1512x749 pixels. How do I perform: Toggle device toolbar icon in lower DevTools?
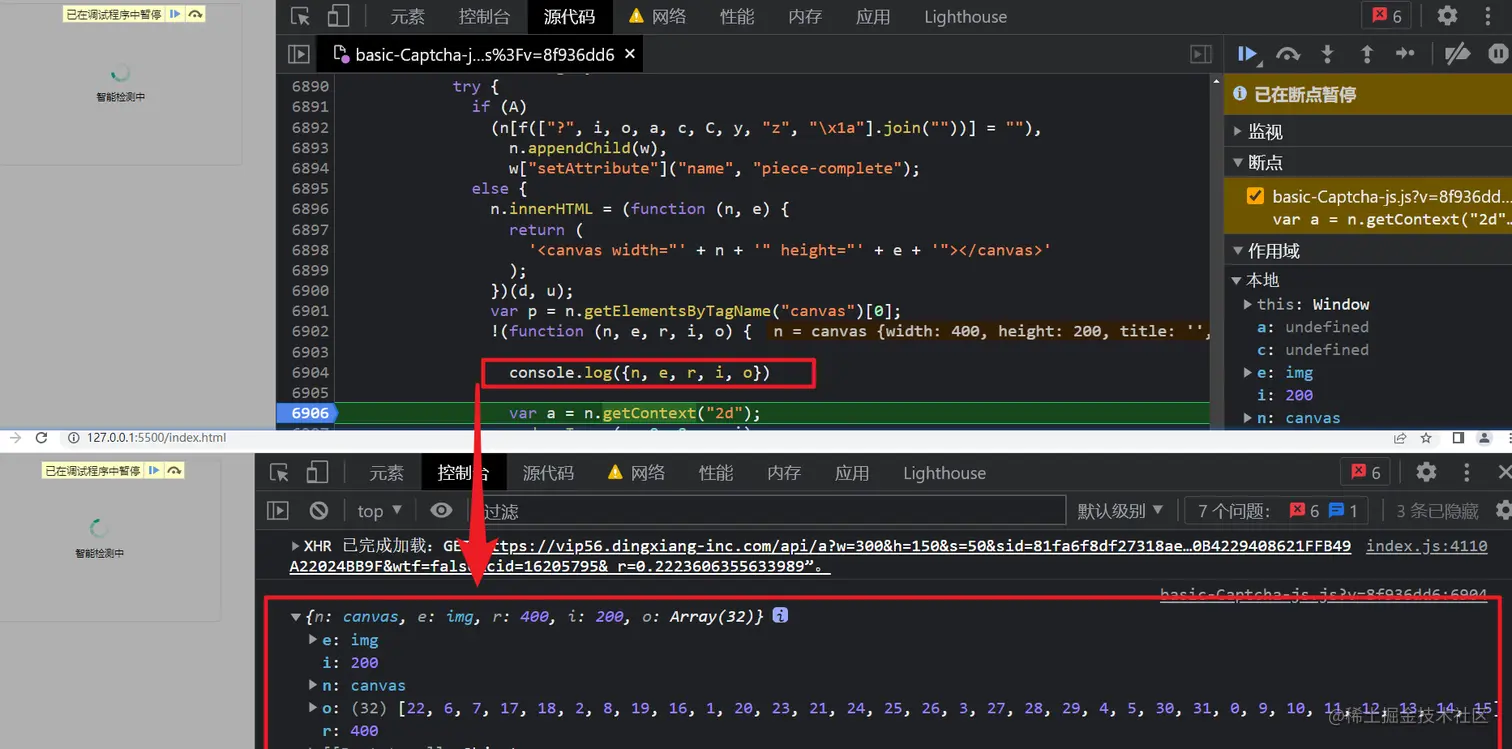pos(317,473)
